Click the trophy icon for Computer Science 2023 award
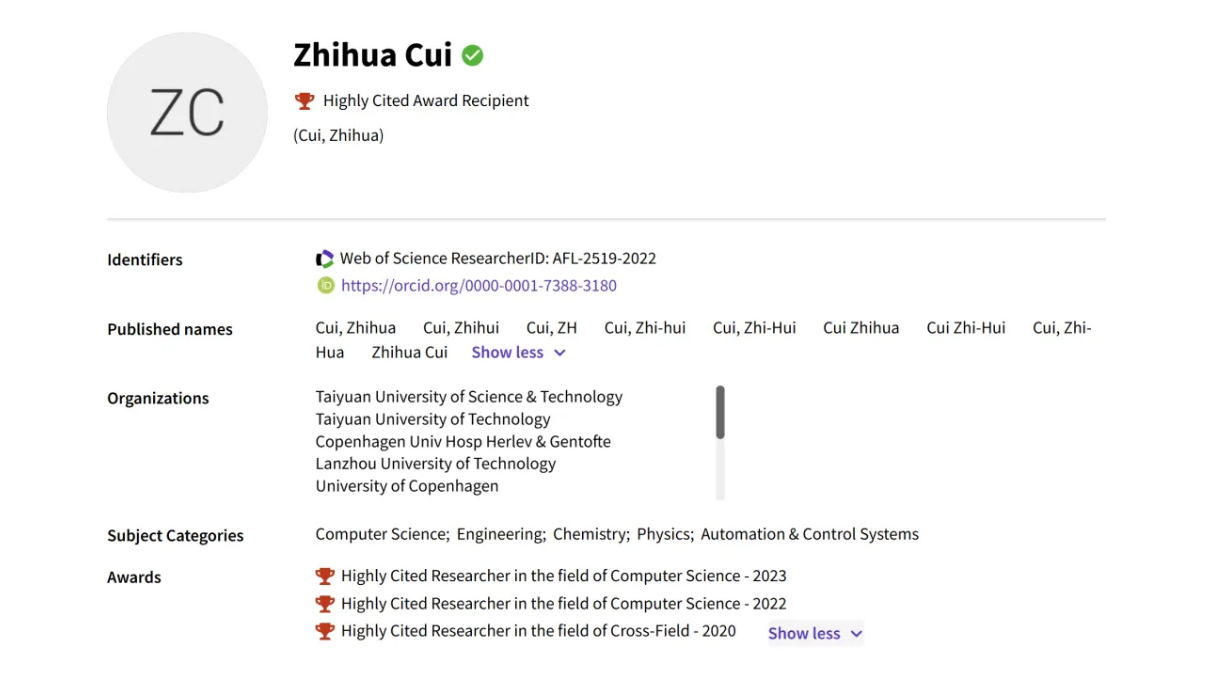The width and height of the screenshot is (1226, 690). coord(325,577)
